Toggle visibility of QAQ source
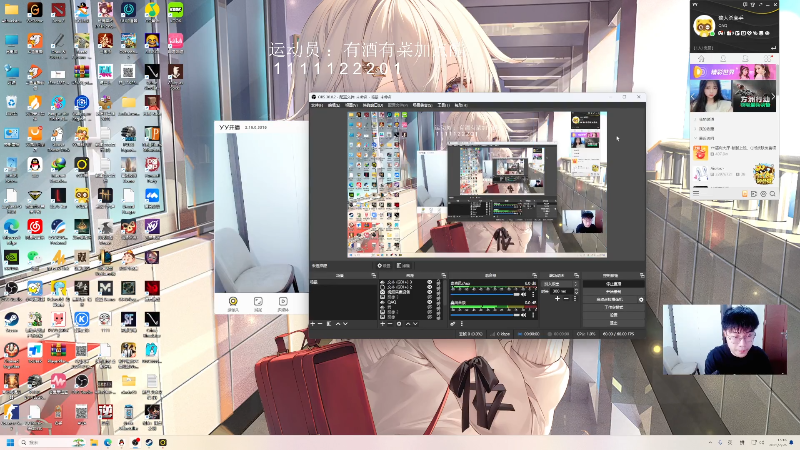 coord(430,302)
